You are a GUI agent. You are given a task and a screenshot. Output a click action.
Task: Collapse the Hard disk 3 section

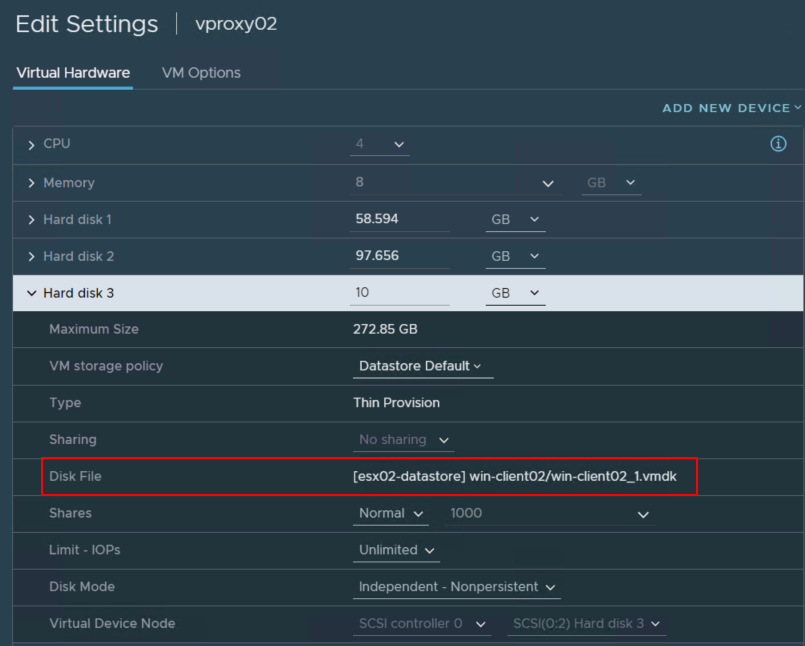coord(32,294)
